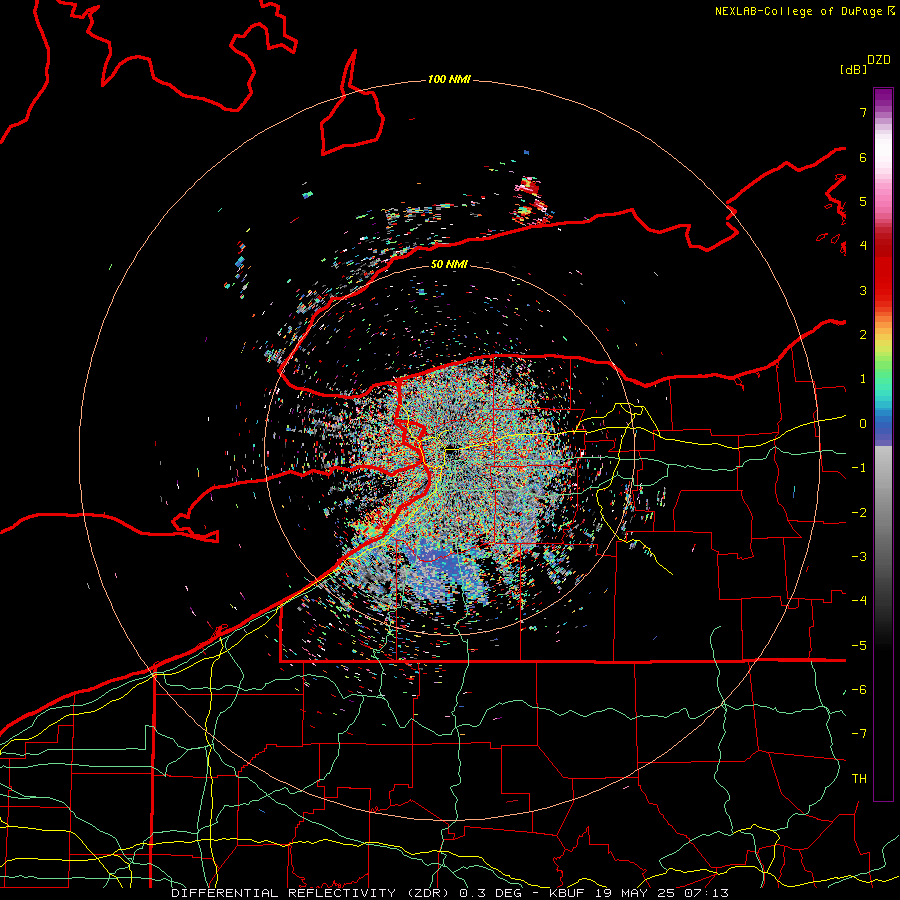Screen dimensions: 900x900
Task: Click the 50 NMI range ring label
Action: (x=449, y=264)
